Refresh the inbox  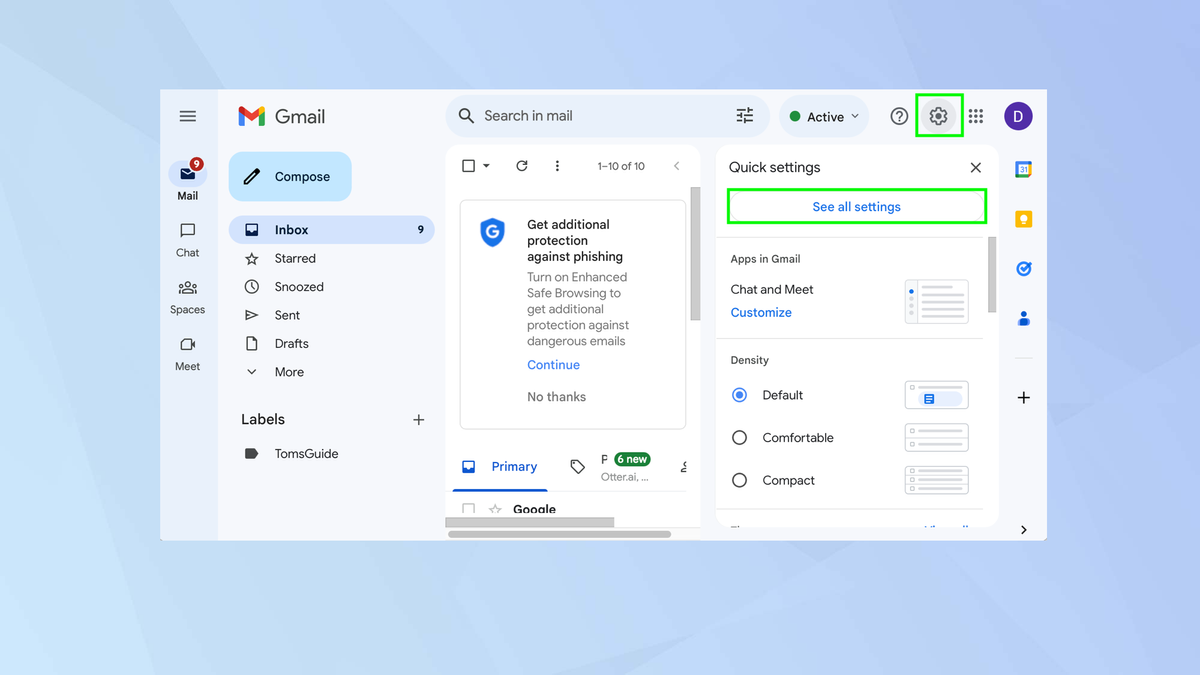pos(521,165)
